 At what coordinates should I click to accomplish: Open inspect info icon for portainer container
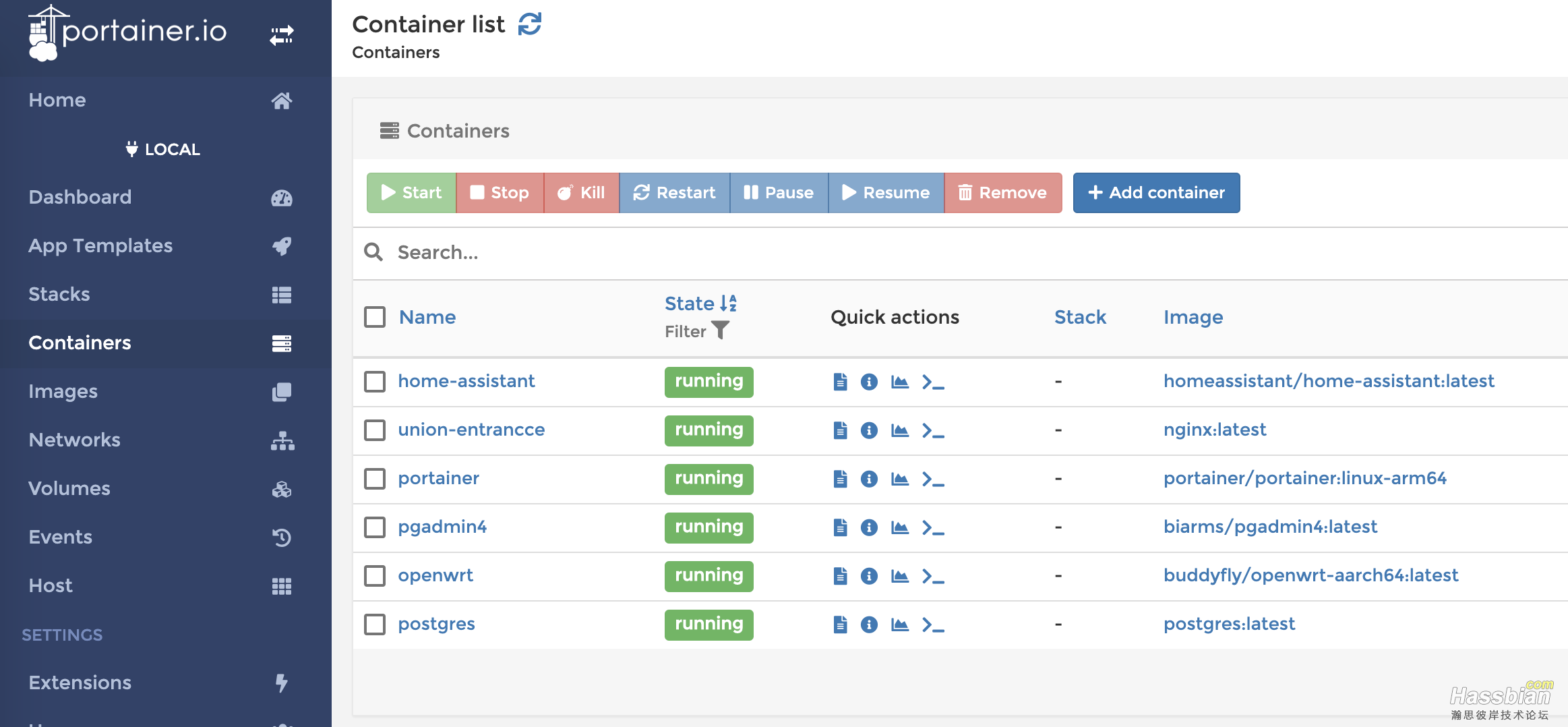point(869,479)
